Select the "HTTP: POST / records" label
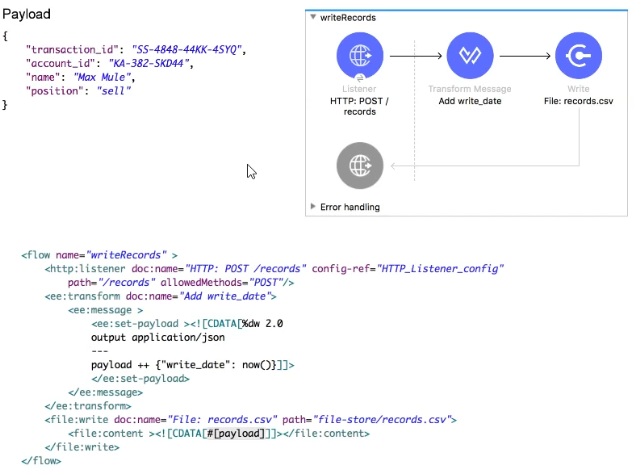644x475 pixels. click(360, 106)
